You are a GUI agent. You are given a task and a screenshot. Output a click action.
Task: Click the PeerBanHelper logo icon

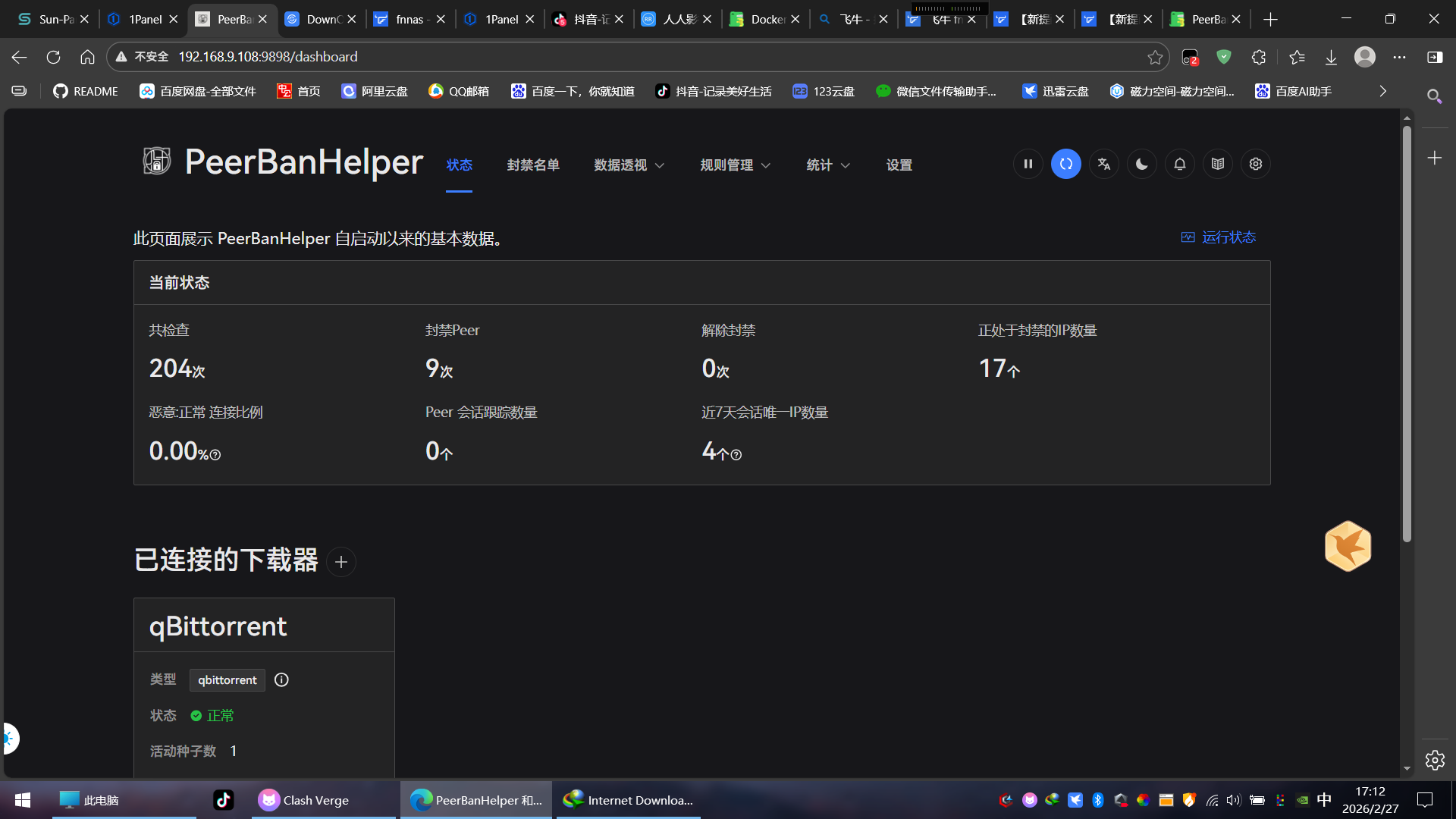coord(156,162)
